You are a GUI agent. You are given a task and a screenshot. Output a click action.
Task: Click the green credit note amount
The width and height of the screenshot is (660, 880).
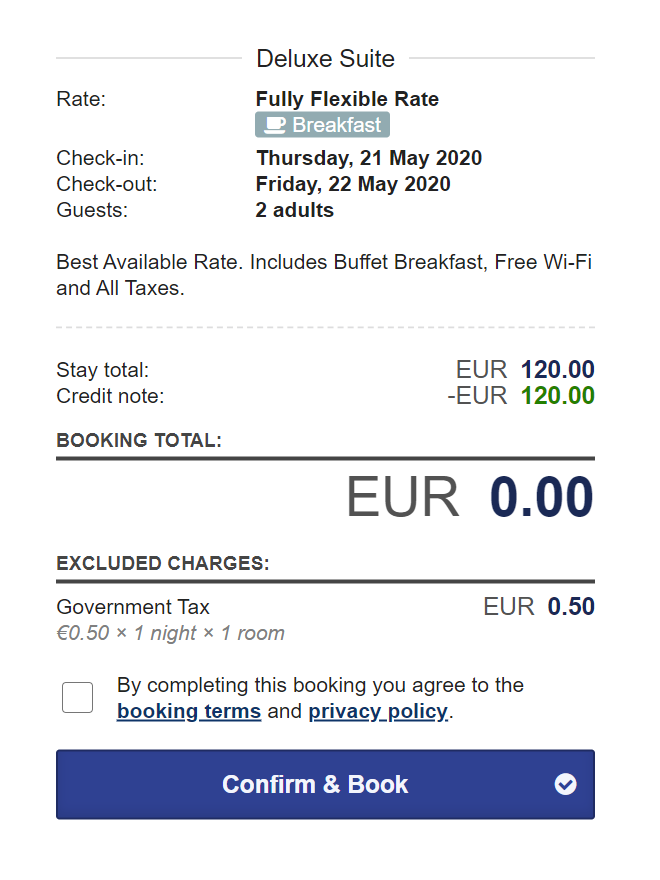tap(557, 396)
